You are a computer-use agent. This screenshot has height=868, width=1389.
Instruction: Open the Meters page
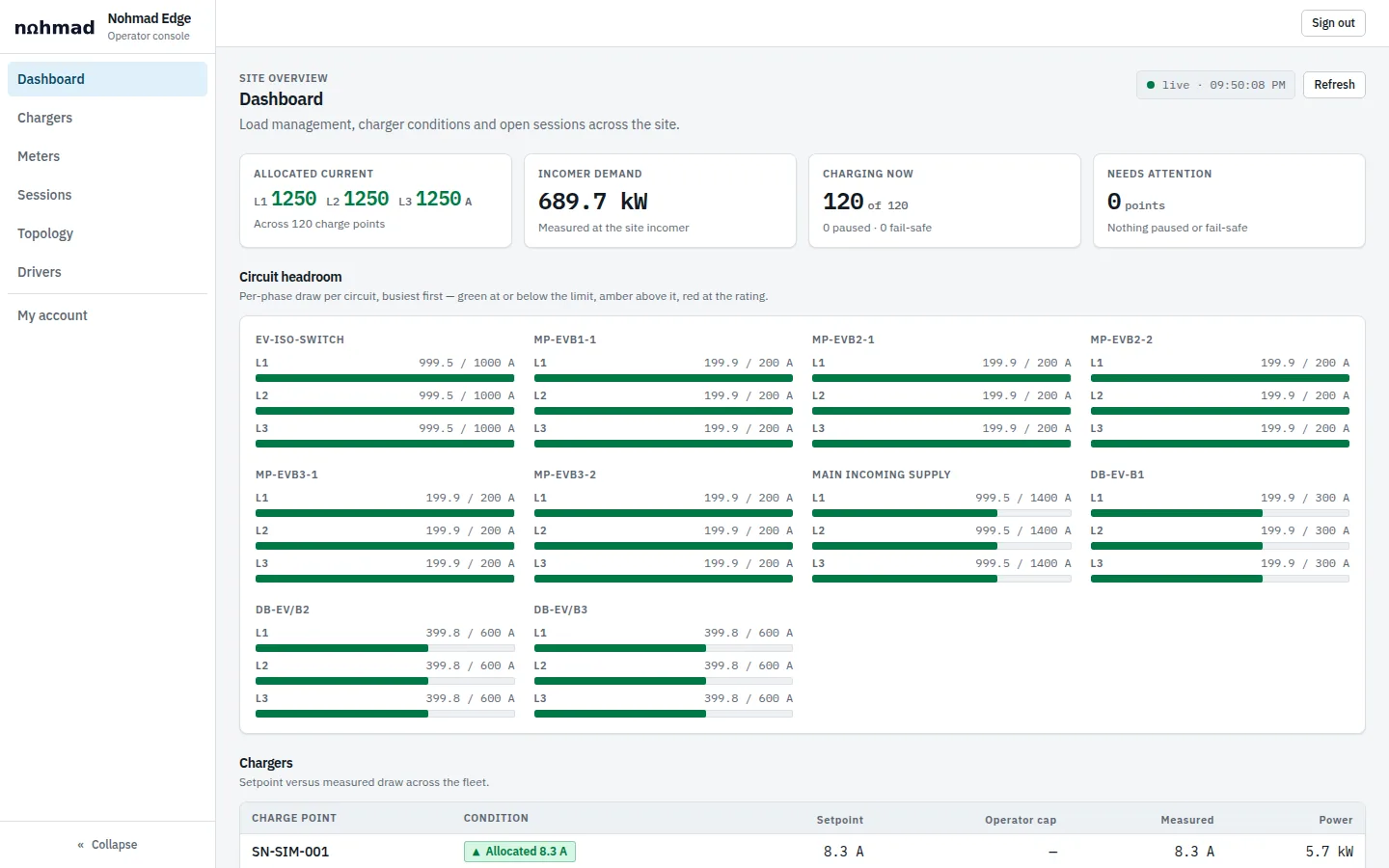coord(107,156)
